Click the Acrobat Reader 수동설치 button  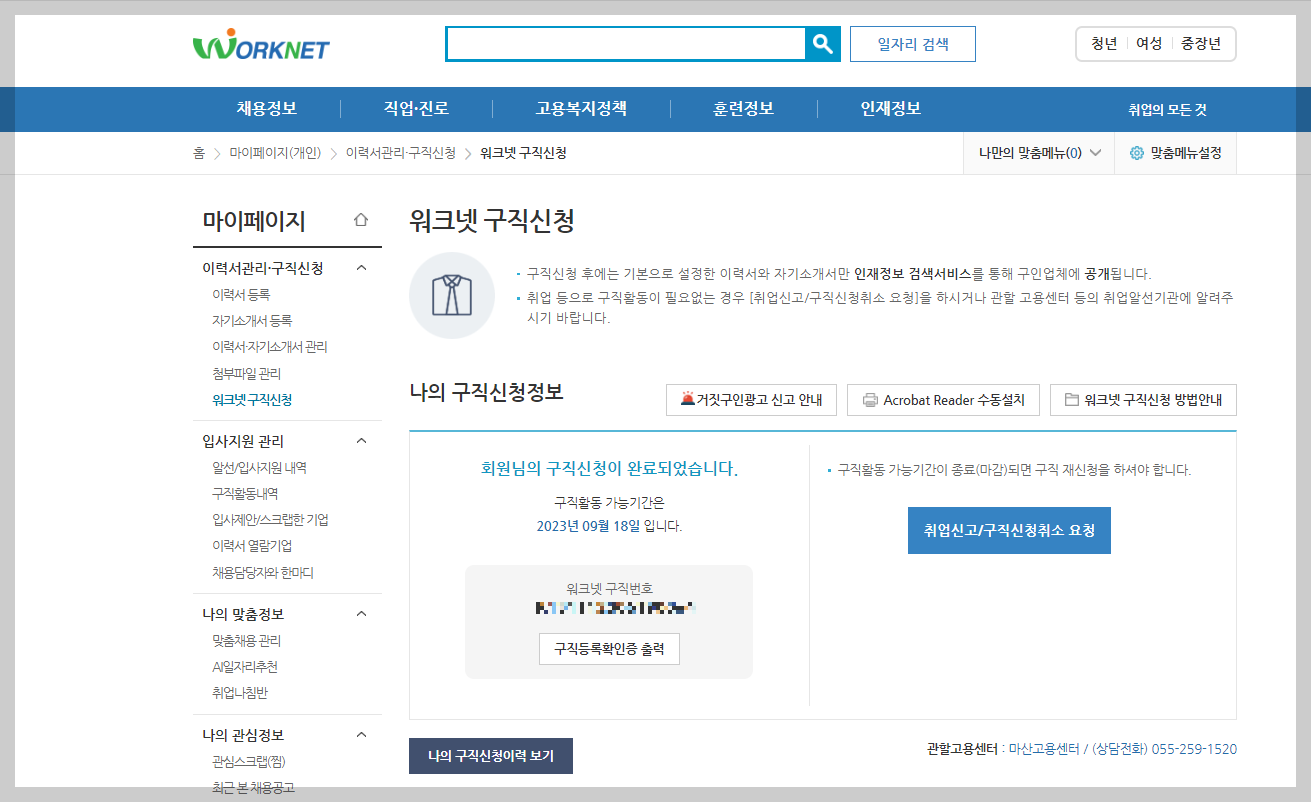coord(944,400)
